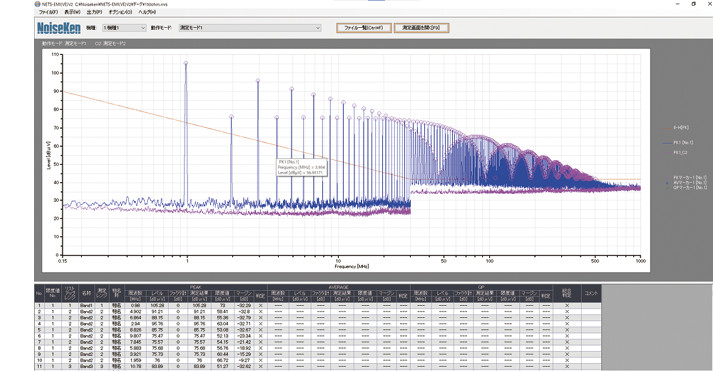Click the PK1 [No.1] frequency tooltip on graph

coord(301,167)
